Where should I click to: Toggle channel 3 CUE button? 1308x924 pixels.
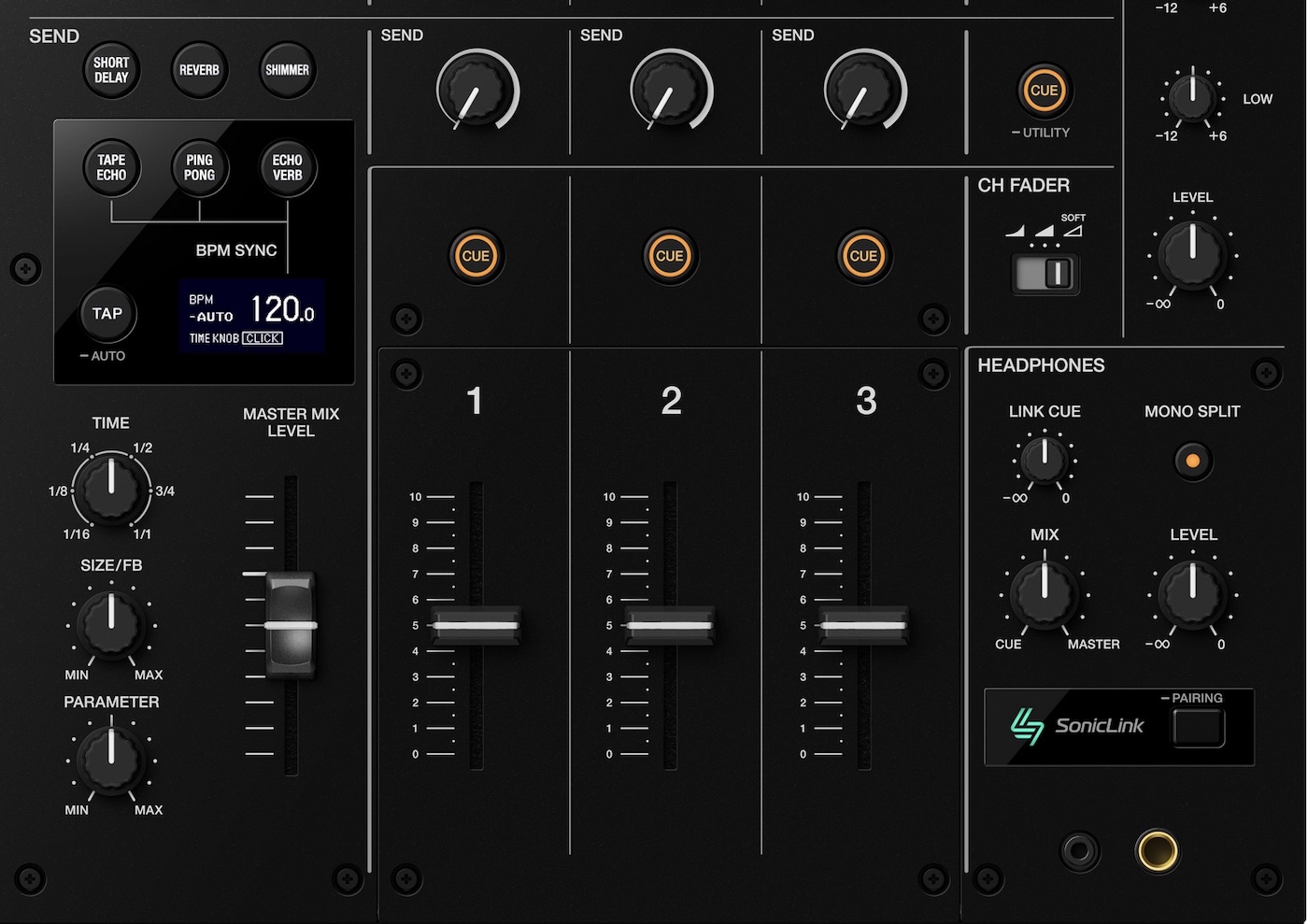pos(862,256)
